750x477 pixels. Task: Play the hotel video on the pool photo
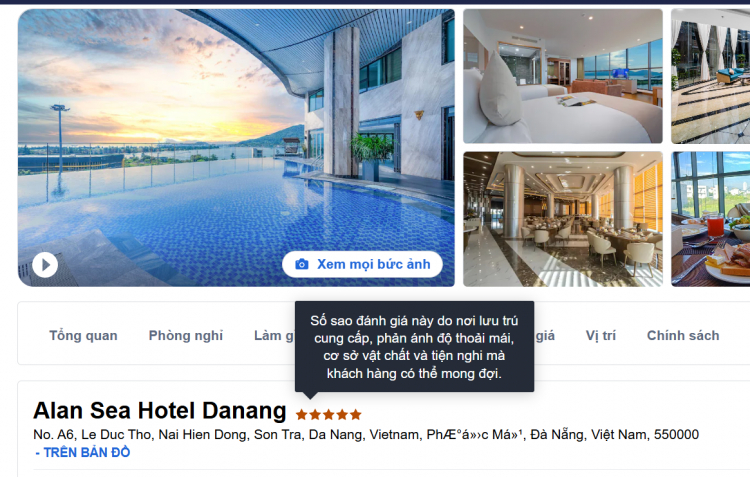pyautogui.click(x=45, y=265)
